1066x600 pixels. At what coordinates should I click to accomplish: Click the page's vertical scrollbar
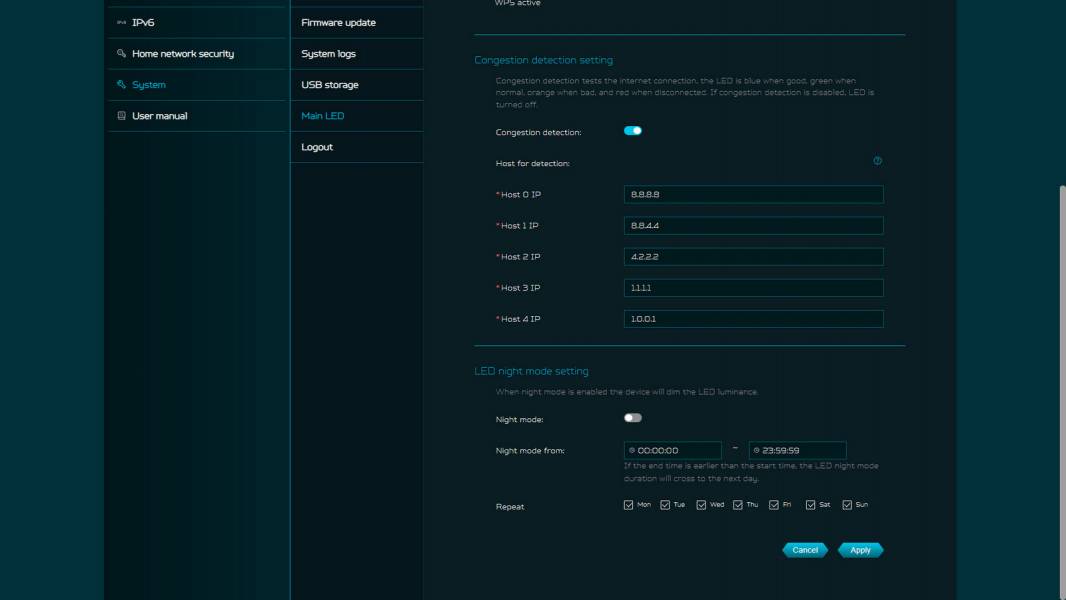pyautogui.click(x=1061, y=390)
